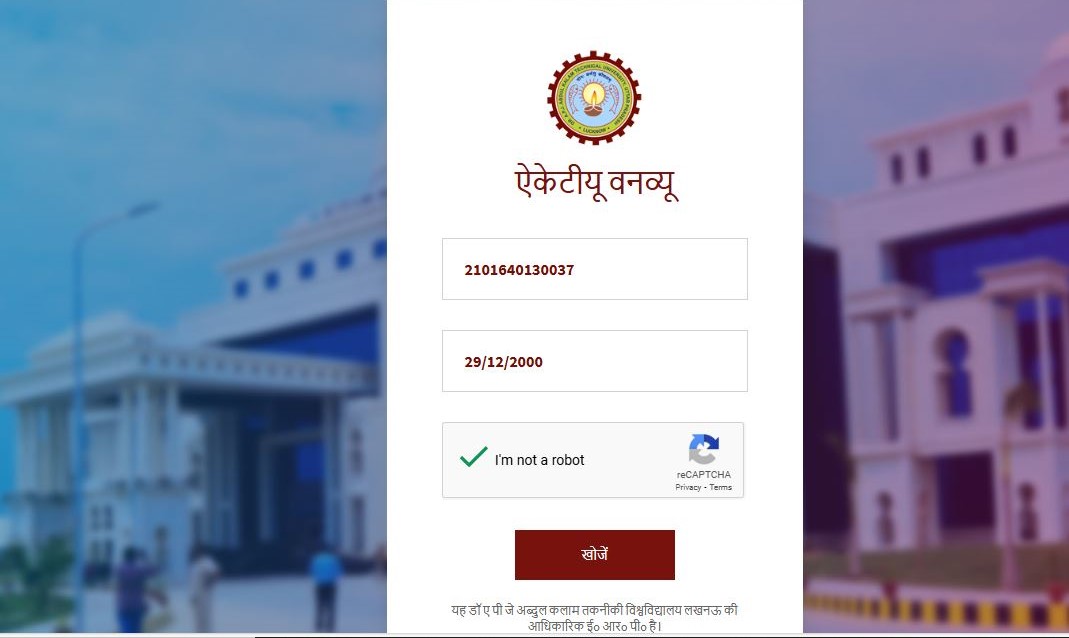Click the Hindi footer text about ERP
Image resolution: width=1069 pixels, height=638 pixels.
click(x=594, y=618)
